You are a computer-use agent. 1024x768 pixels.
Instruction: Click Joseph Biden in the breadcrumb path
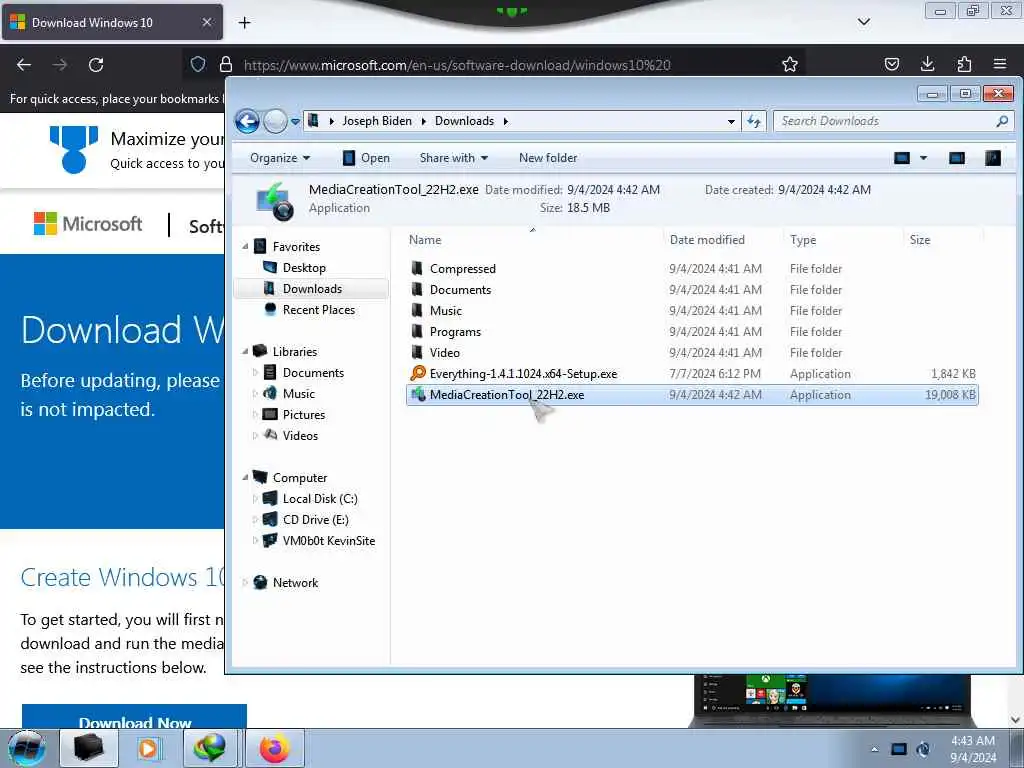pyautogui.click(x=377, y=121)
